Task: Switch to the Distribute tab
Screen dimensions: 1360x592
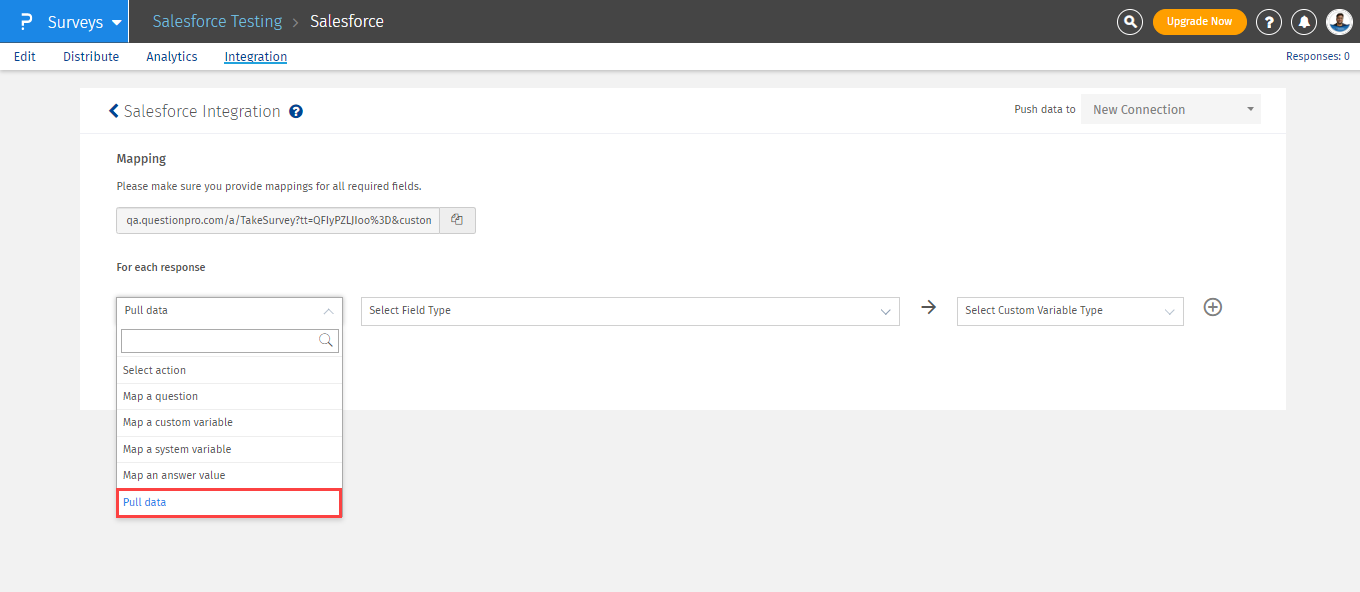Action: tap(91, 57)
